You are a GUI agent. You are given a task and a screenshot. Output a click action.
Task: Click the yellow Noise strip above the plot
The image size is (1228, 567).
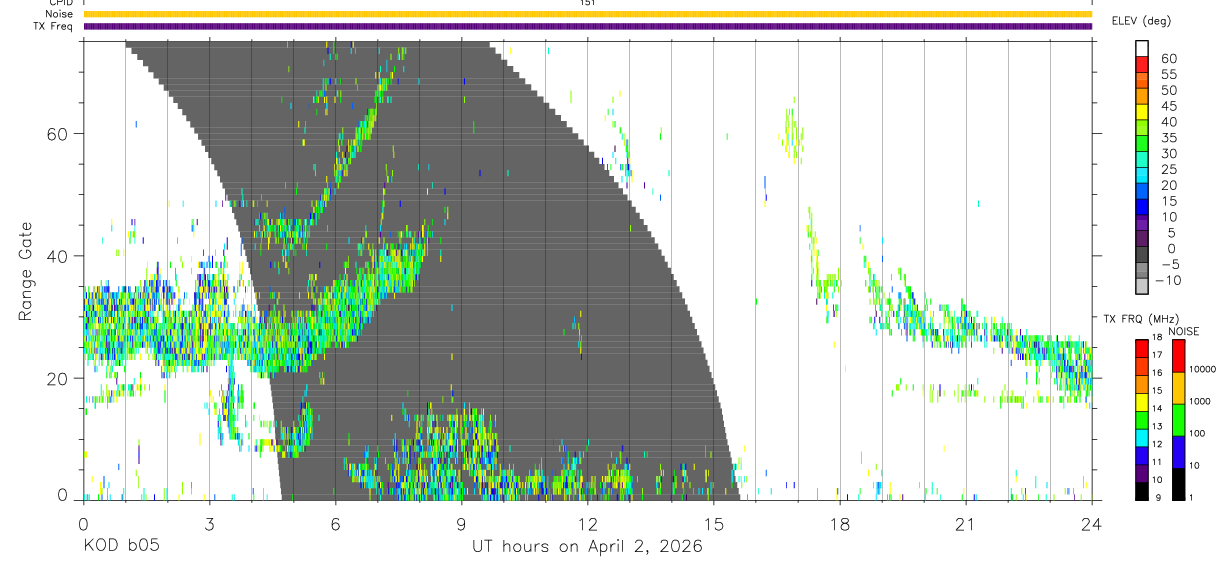587,14
